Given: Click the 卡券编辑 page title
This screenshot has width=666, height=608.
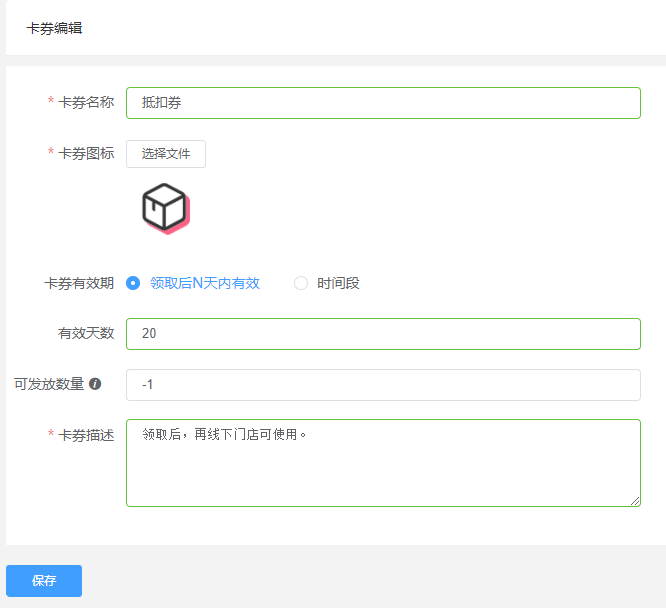Looking at the screenshot, I should coord(54,28).
